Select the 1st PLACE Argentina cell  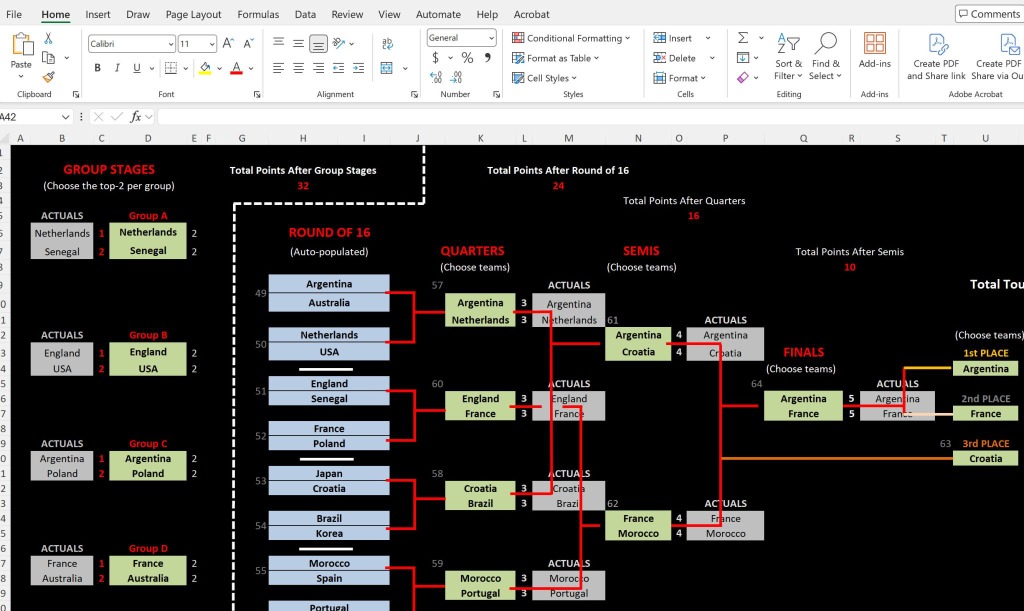985,369
